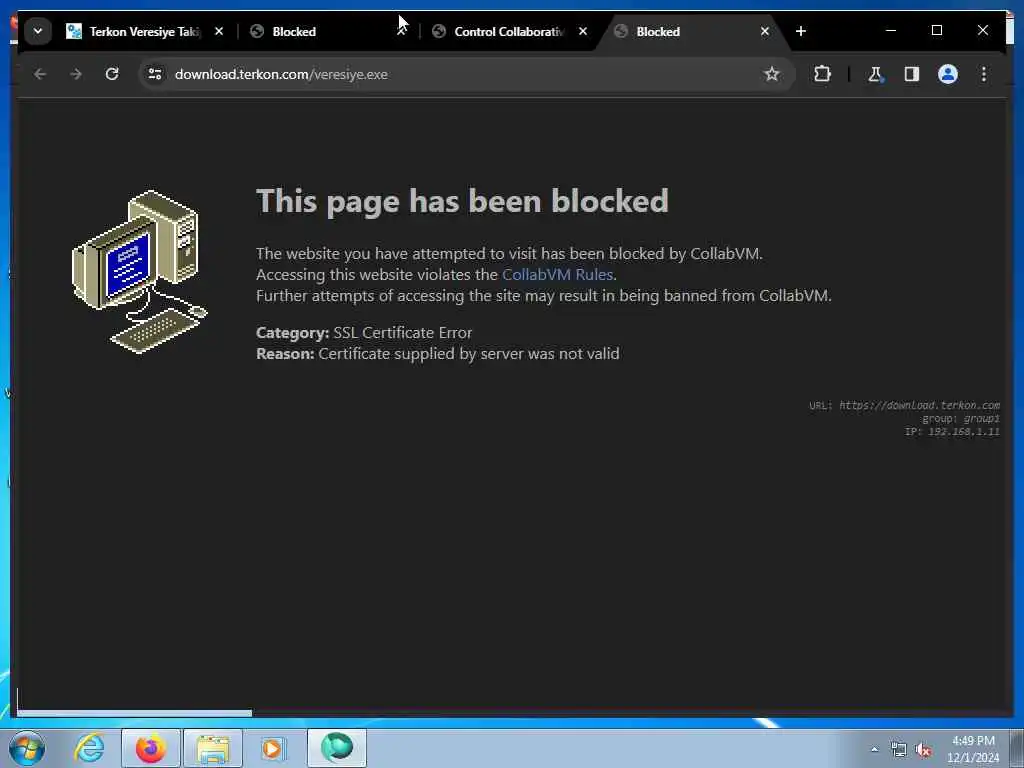Click the retro computer illustration

coord(139,271)
